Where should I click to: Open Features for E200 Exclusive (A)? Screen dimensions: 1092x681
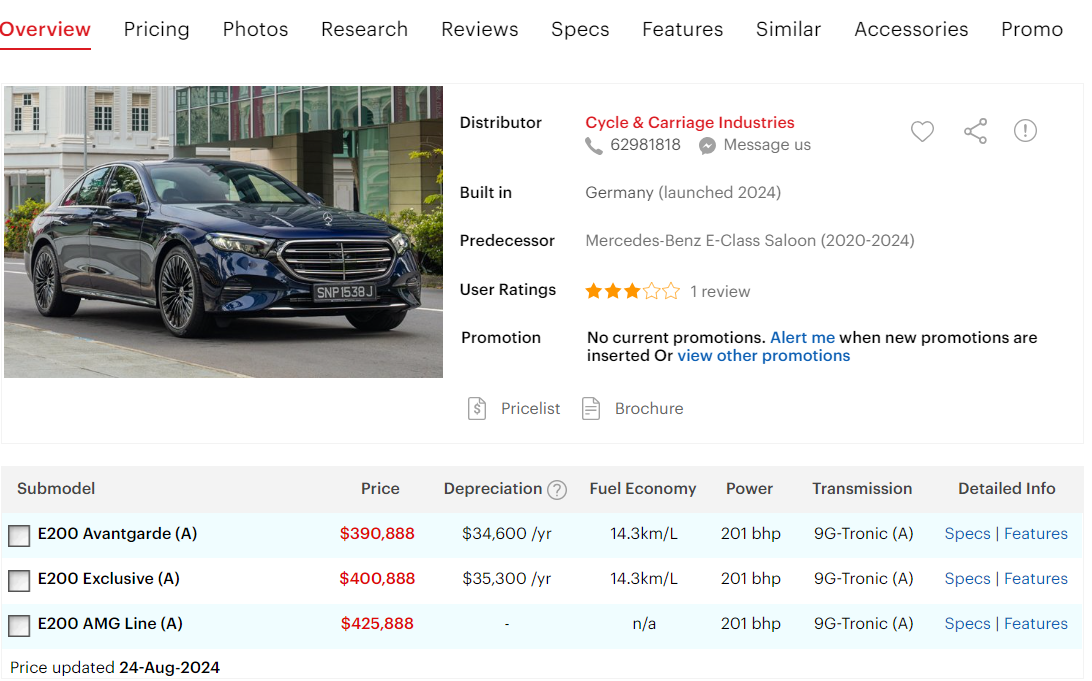(x=1036, y=579)
